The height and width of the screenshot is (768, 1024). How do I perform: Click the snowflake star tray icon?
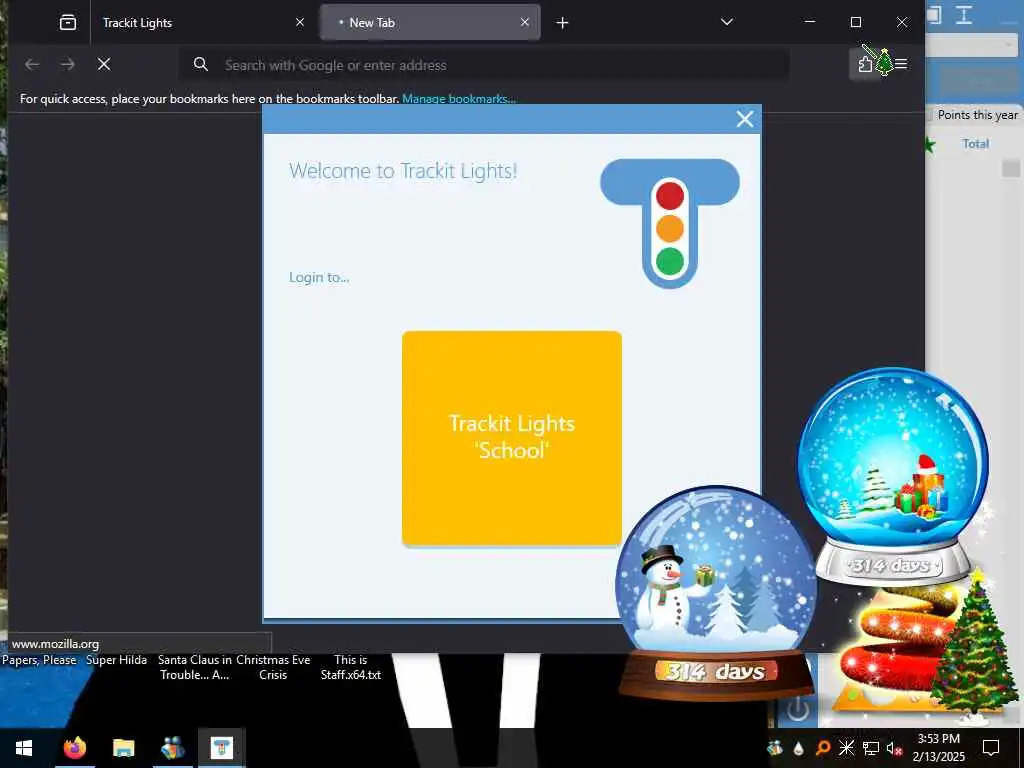pos(846,748)
